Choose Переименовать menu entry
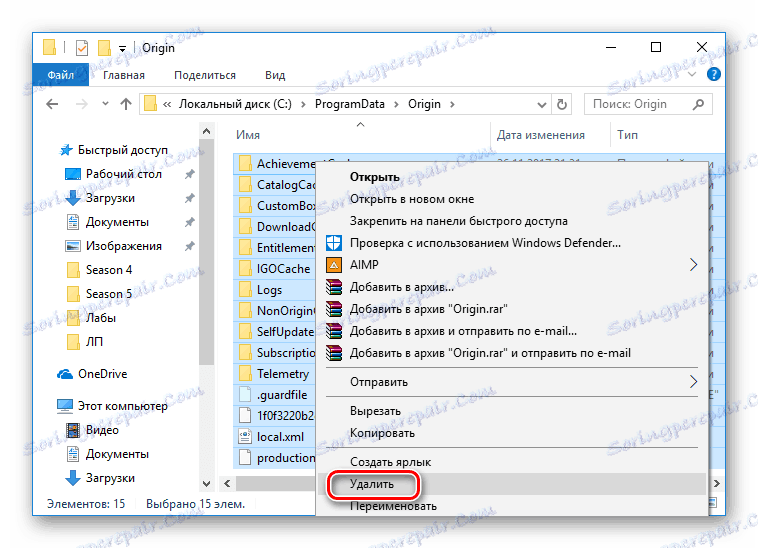 click(512, 505)
